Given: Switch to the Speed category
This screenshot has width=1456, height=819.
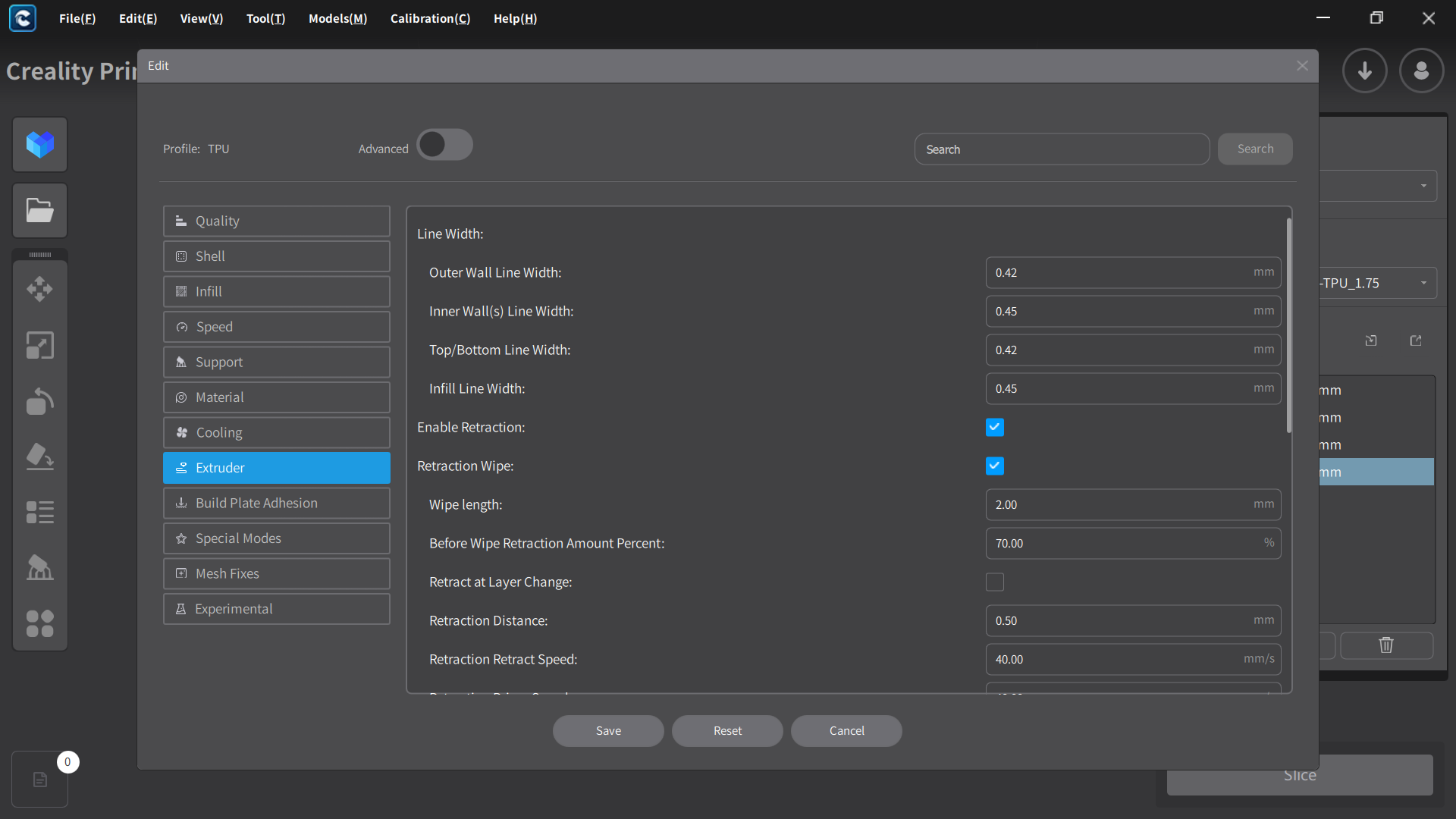Looking at the screenshot, I should [277, 327].
